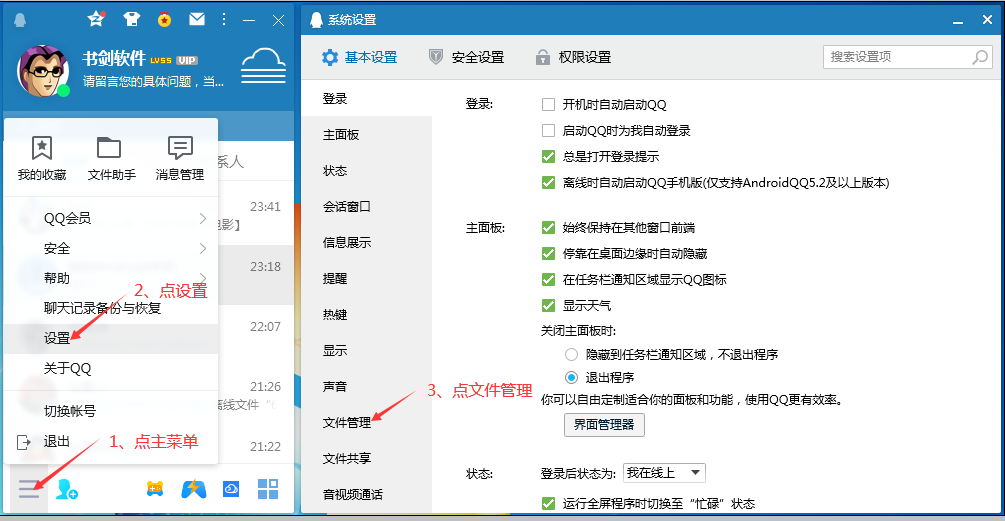Open 设置 from the main menu

pyautogui.click(x=111, y=338)
